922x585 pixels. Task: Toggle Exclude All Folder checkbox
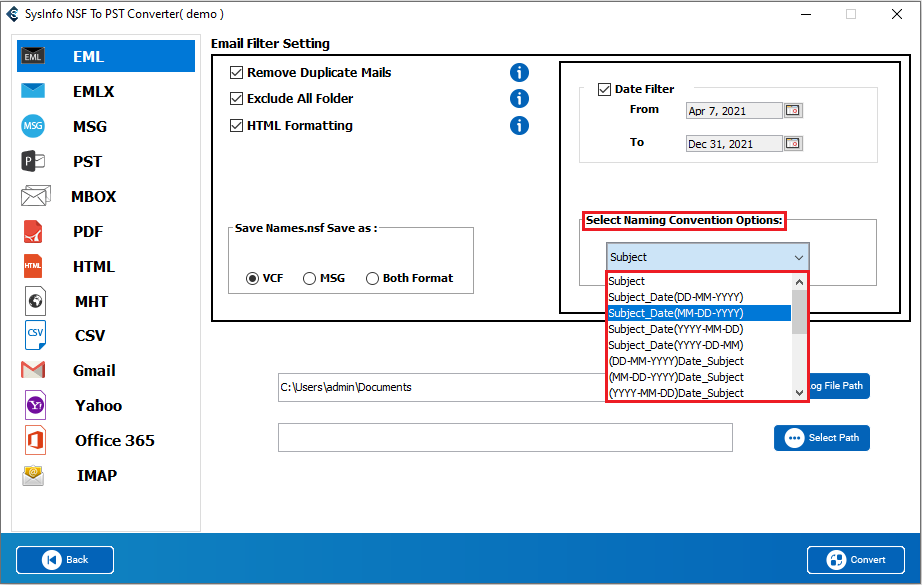click(236, 98)
